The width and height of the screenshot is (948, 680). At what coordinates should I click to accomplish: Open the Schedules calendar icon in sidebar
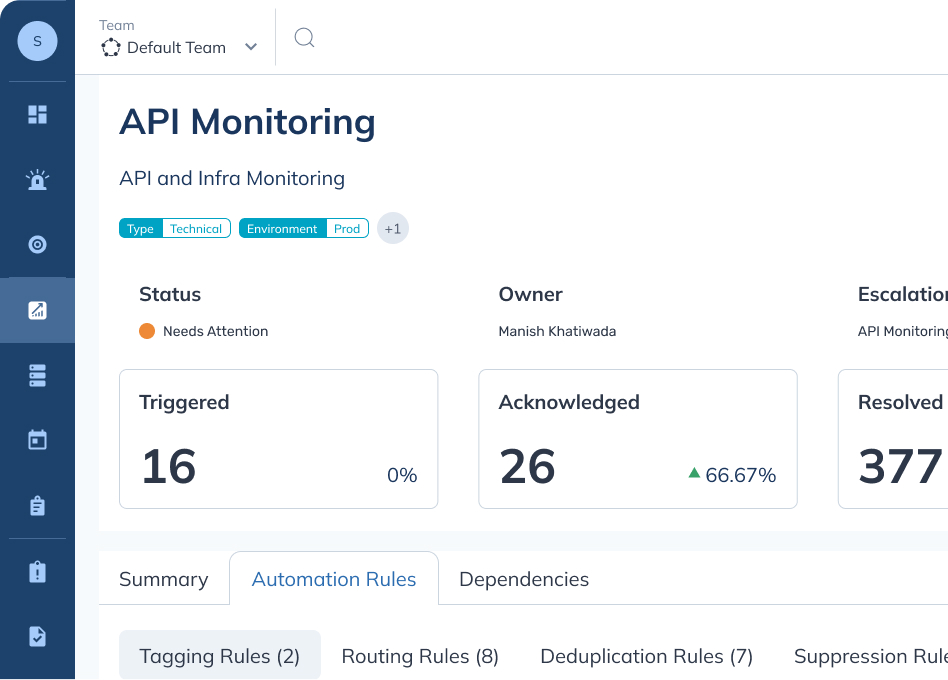[x=37, y=440]
